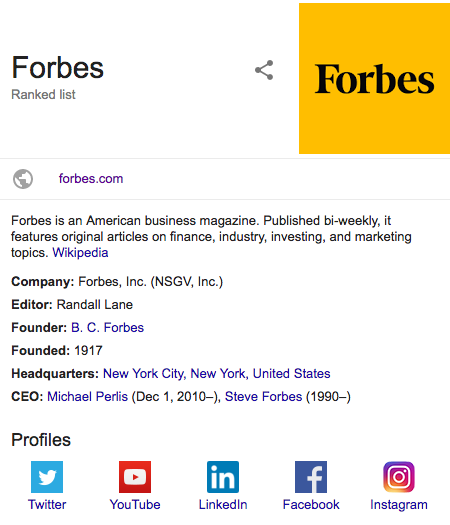450x525 pixels.
Task: Open the Twitter profile icon
Action: point(47,477)
